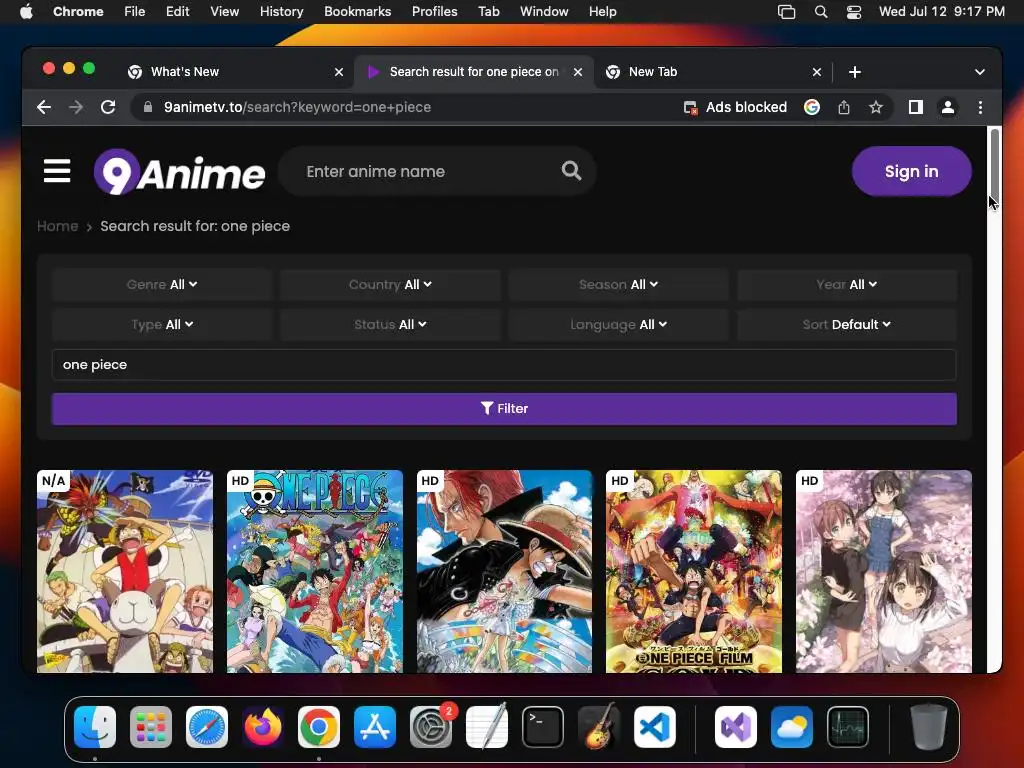Open the Chrome profile avatar
1024x768 pixels.
[948, 107]
